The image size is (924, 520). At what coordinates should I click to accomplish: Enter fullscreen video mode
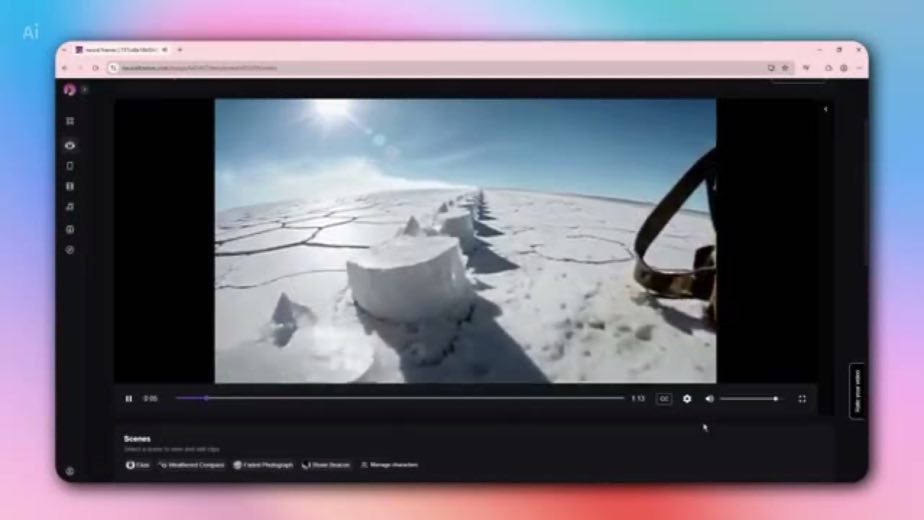pos(802,399)
